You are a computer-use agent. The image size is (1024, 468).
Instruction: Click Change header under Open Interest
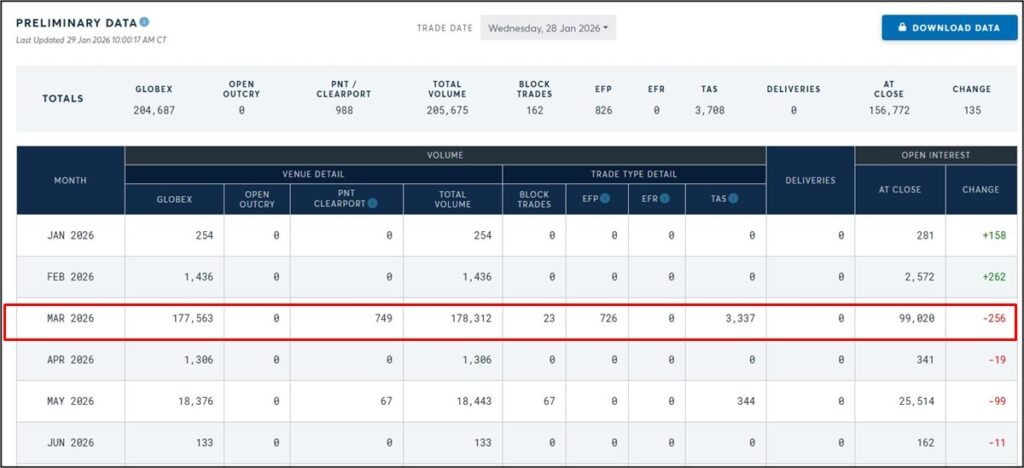tap(980, 189)
